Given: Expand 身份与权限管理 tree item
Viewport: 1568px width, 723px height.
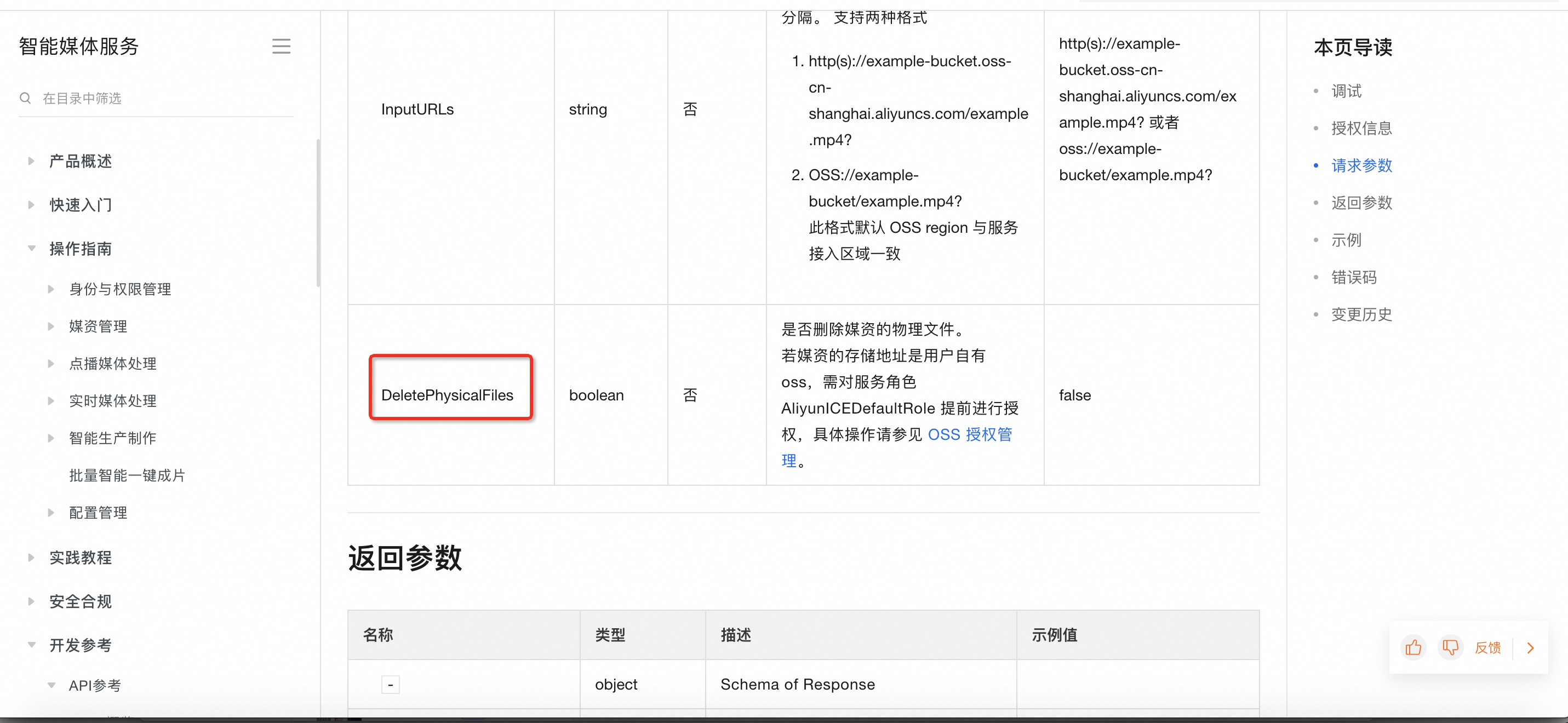Looking at the screenshot, I should pos(51,289).
